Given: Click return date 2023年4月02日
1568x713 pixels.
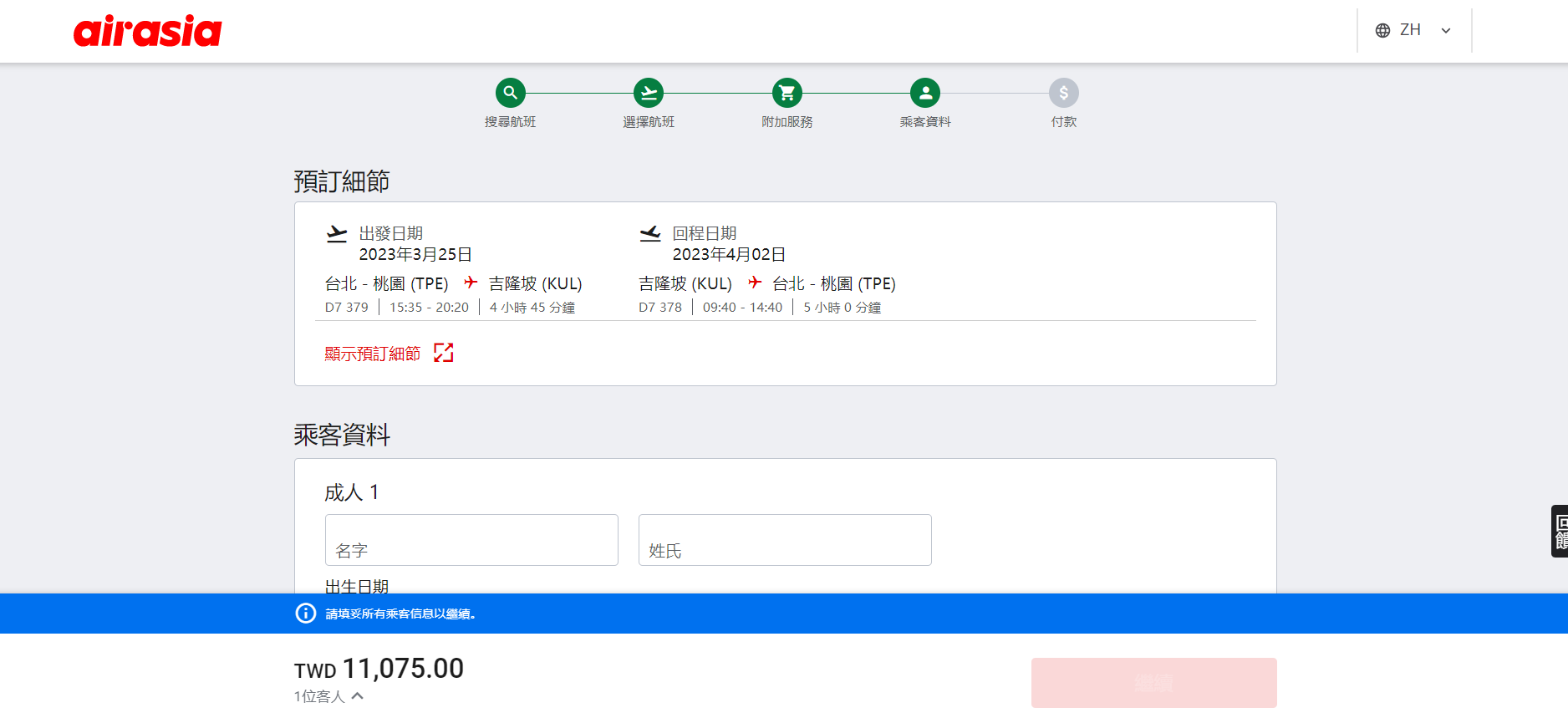Looking at the screenshot, I should pyautogui.click(x=729, y=254).
